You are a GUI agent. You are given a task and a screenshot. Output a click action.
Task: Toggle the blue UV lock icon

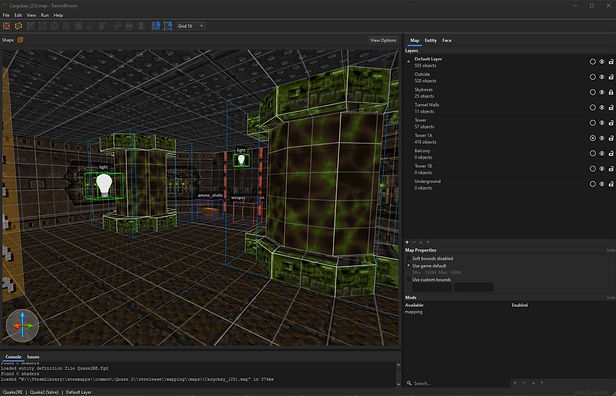[x=168, y=26]
